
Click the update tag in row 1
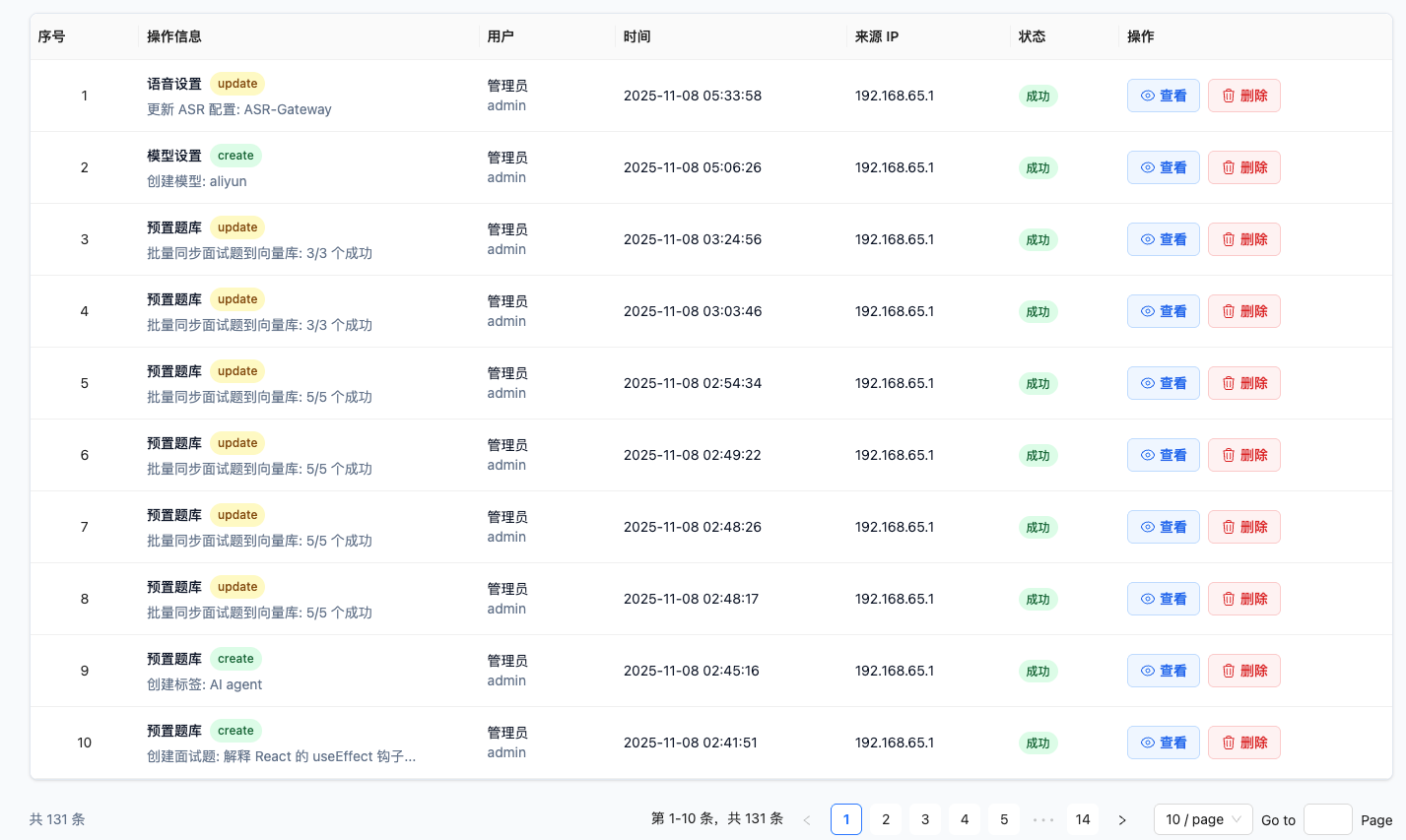coord(237,84)
